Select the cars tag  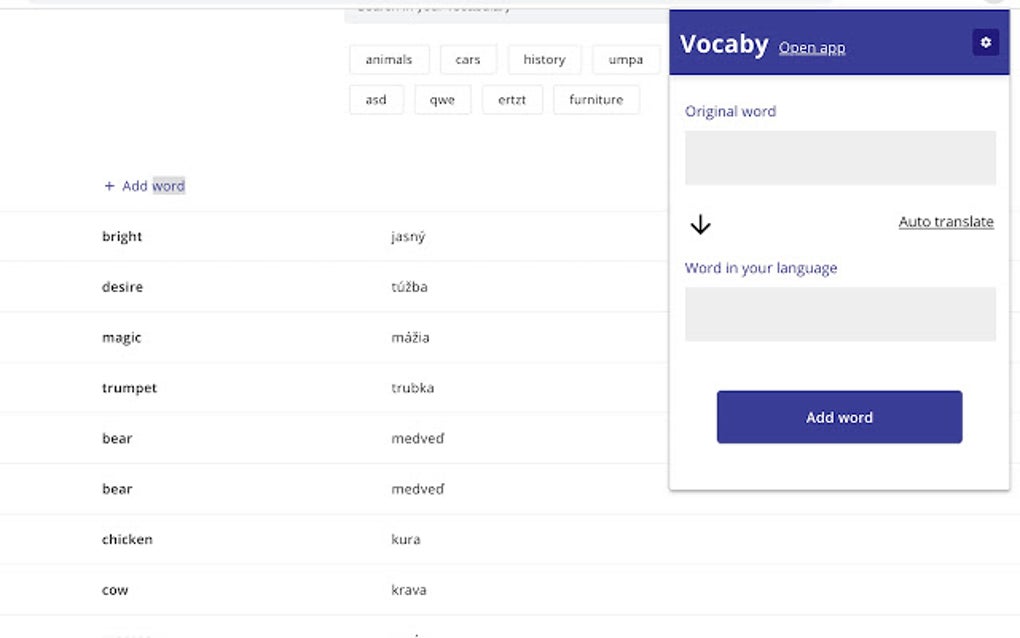tap(468, 60)
